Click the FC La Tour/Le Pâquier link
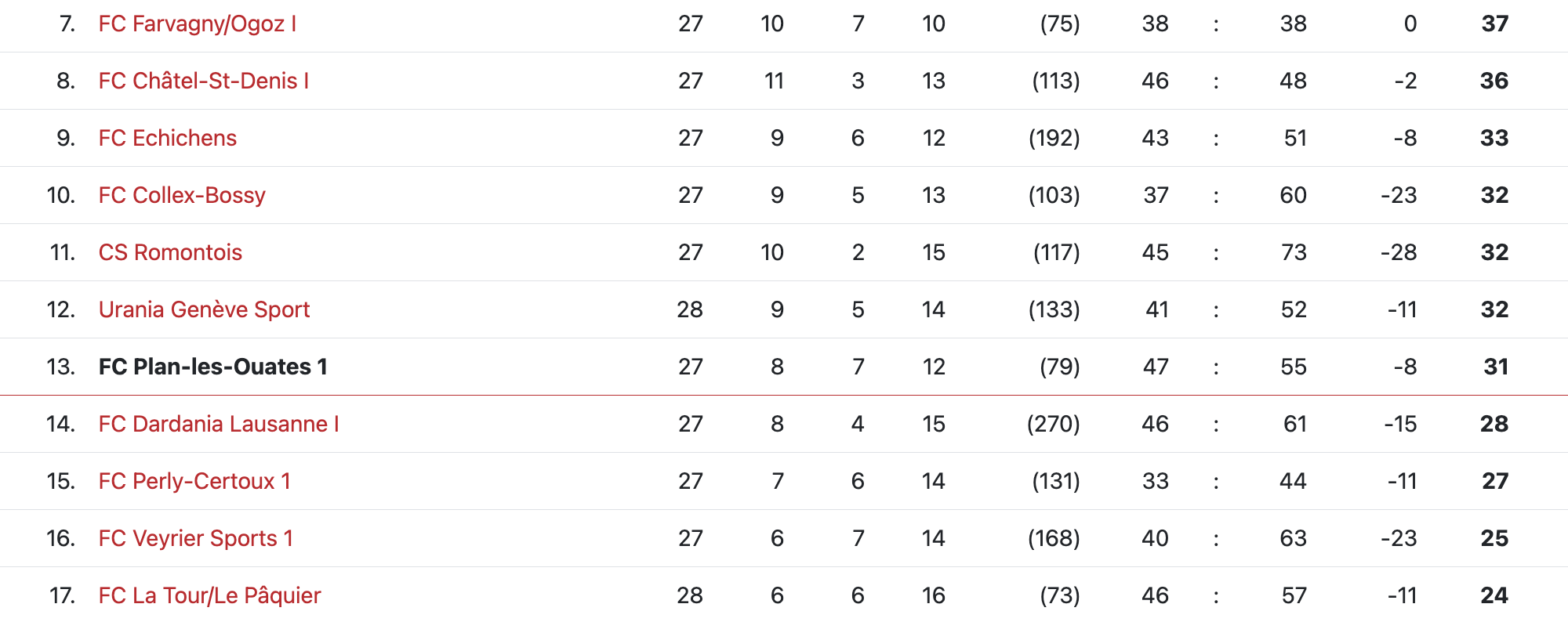This screenshot has height=622, width=1568. coord(209,595)
